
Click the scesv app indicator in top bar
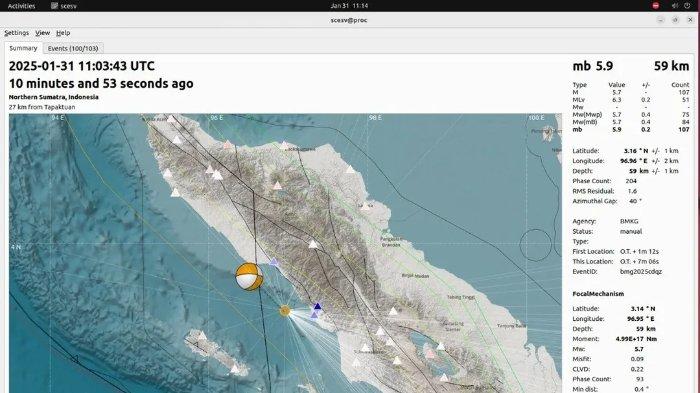(64, 6)
